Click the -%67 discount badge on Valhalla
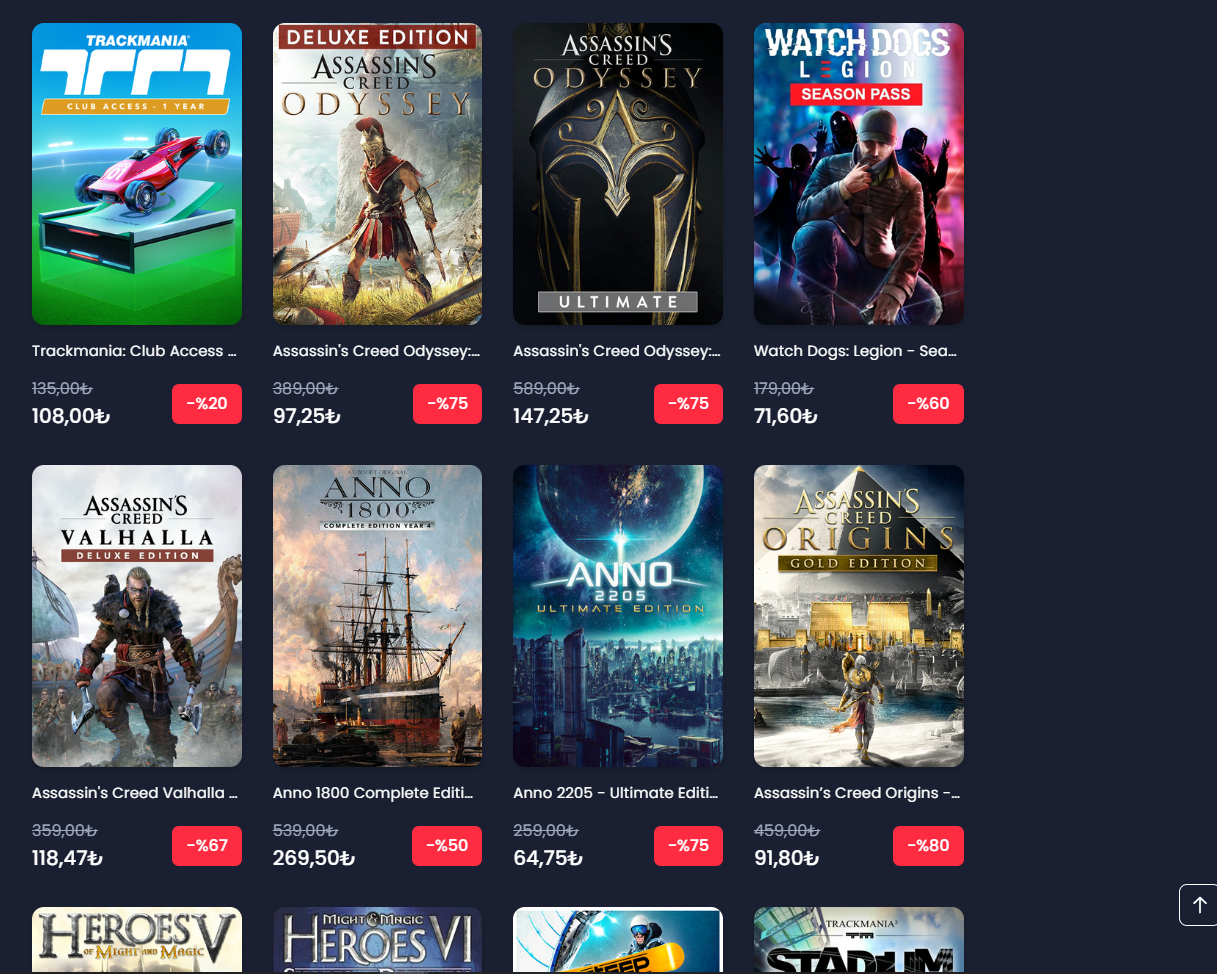 click(x=207, y=846)
